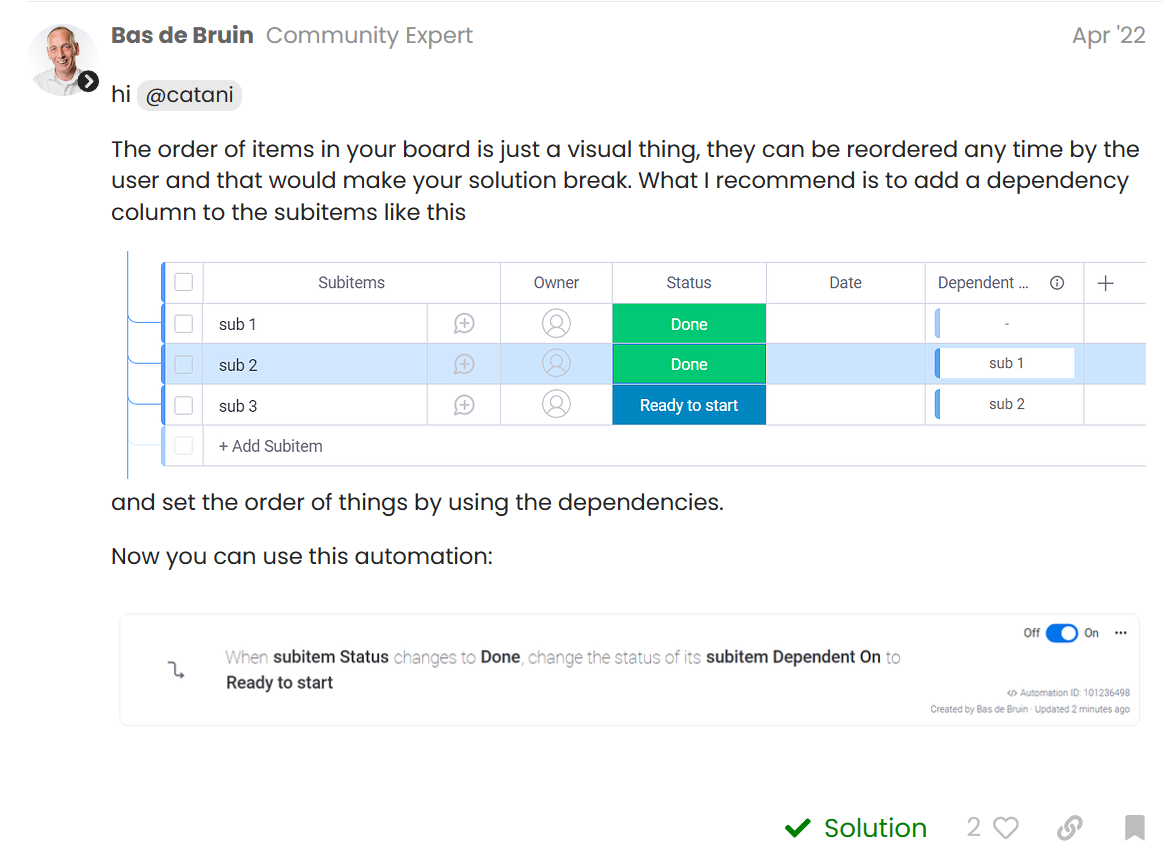Open the automation recipe text
Image resolution: width=1165 pixels, height=862 pixels.
pyautogui.click(x=562, y=670)
